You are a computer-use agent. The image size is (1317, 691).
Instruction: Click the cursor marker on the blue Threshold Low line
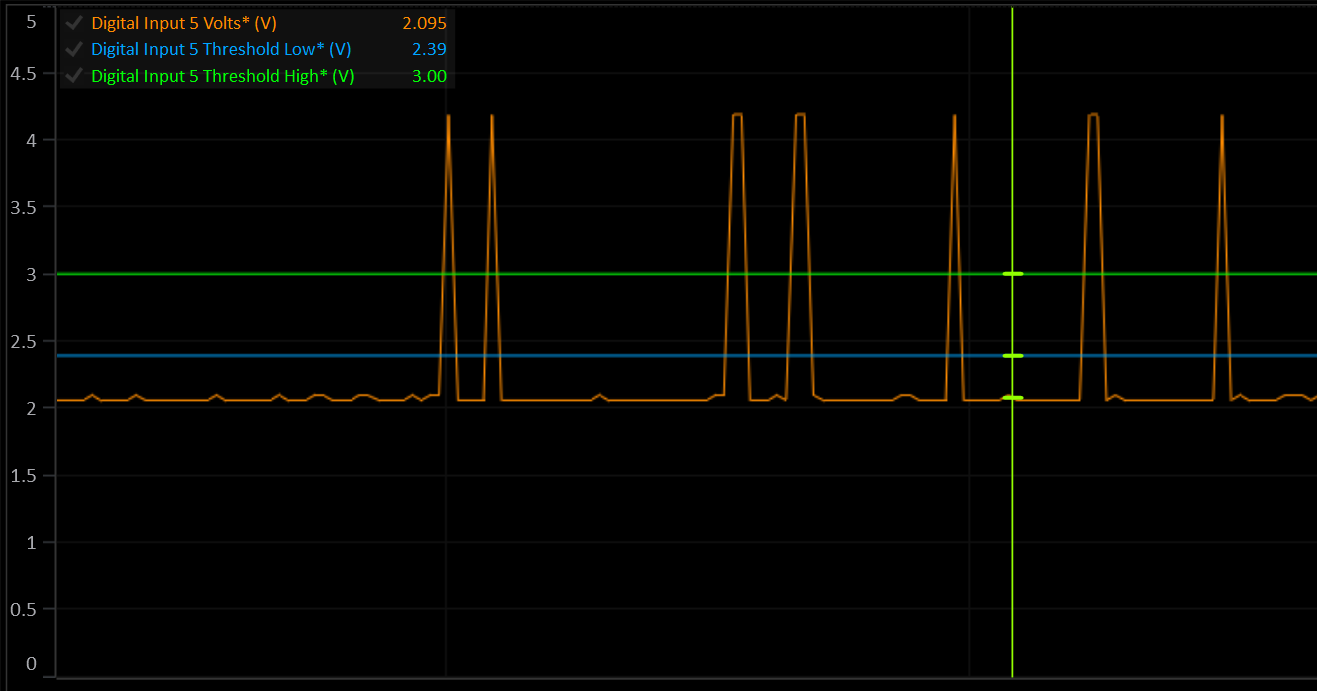click(x=1012, y=354)
